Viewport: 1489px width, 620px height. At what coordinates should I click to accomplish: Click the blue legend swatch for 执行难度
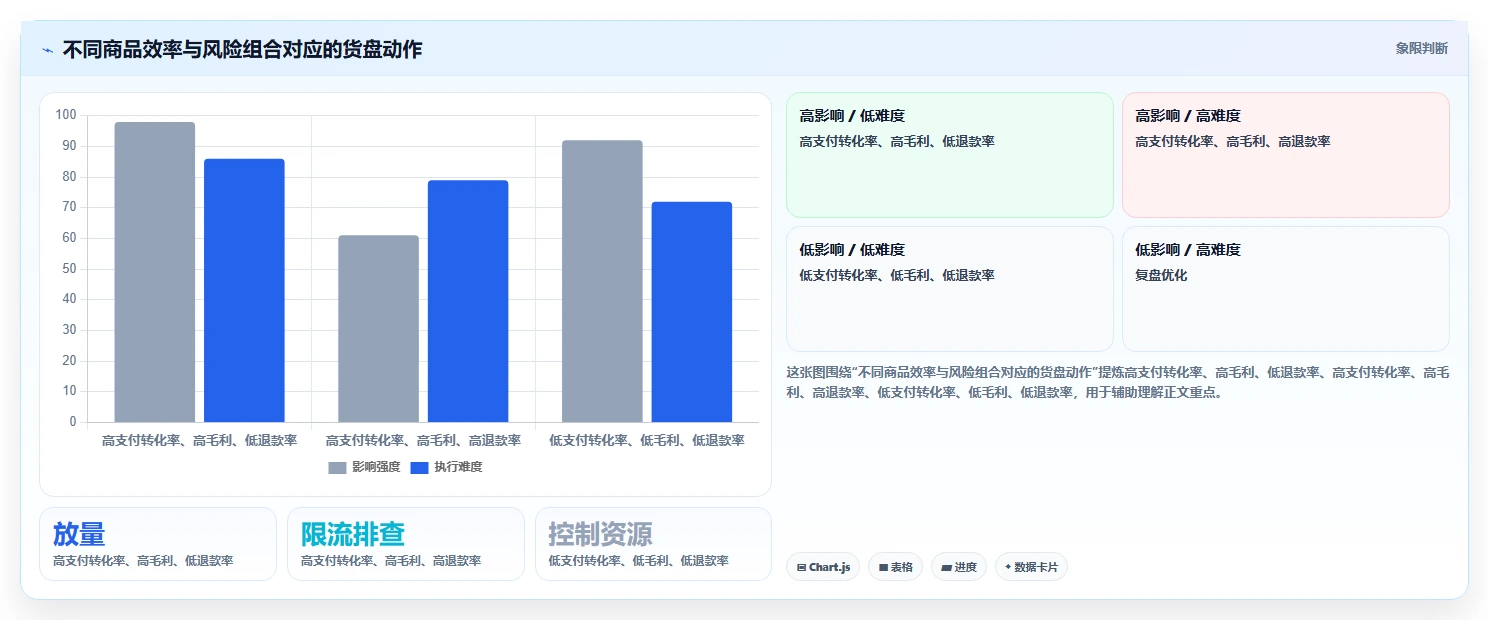(x=419, y=468)
